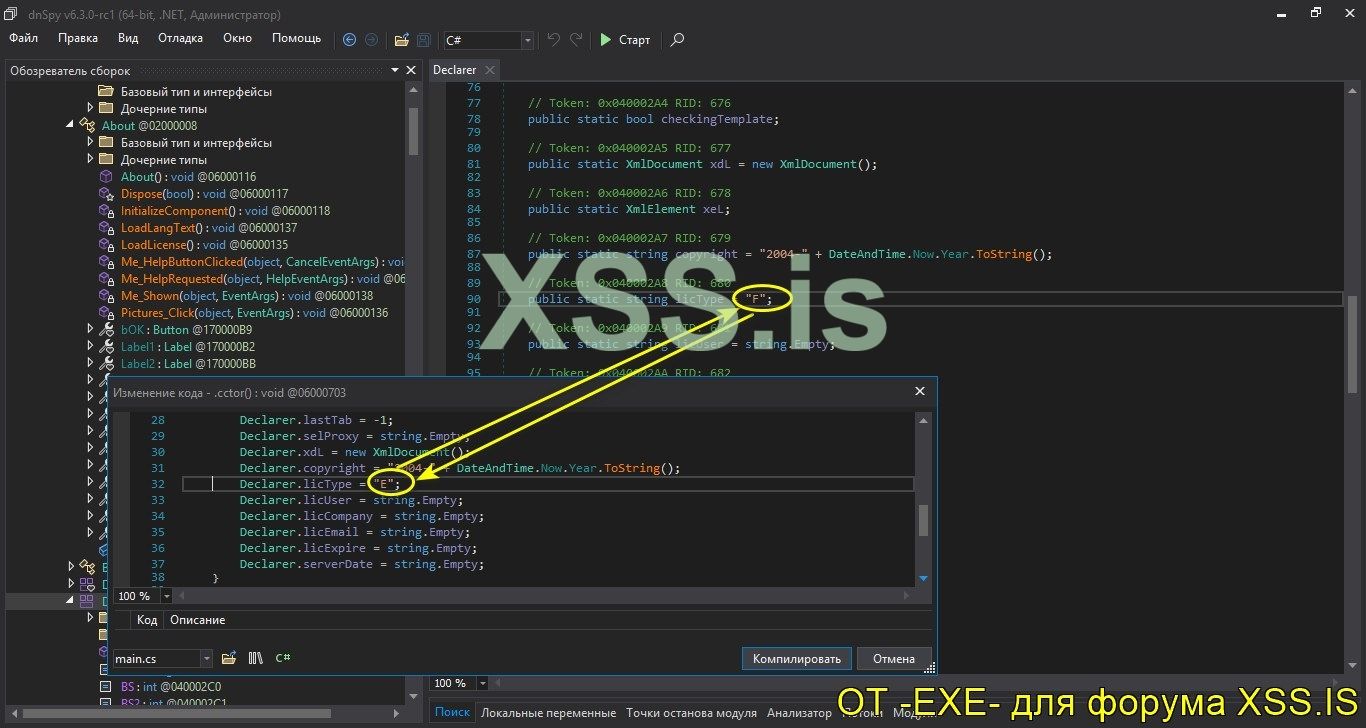
Task: Click the references books icon in dialog
Action: 256,658
